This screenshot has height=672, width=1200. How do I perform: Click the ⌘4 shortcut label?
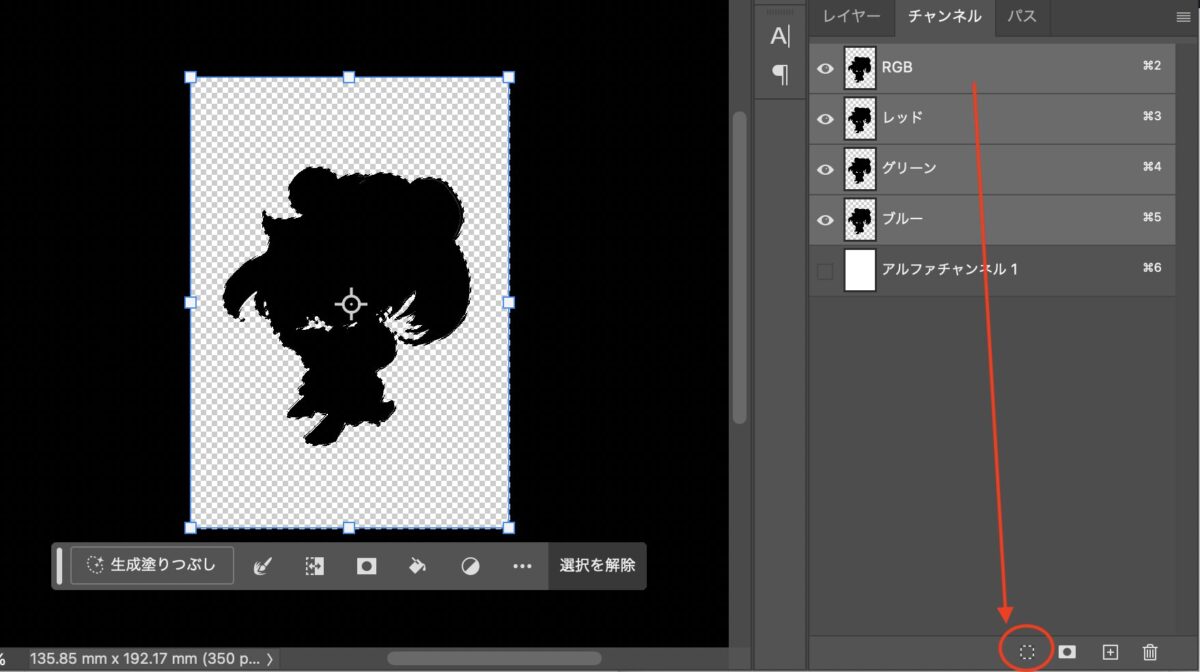(x=1151, y=167)
